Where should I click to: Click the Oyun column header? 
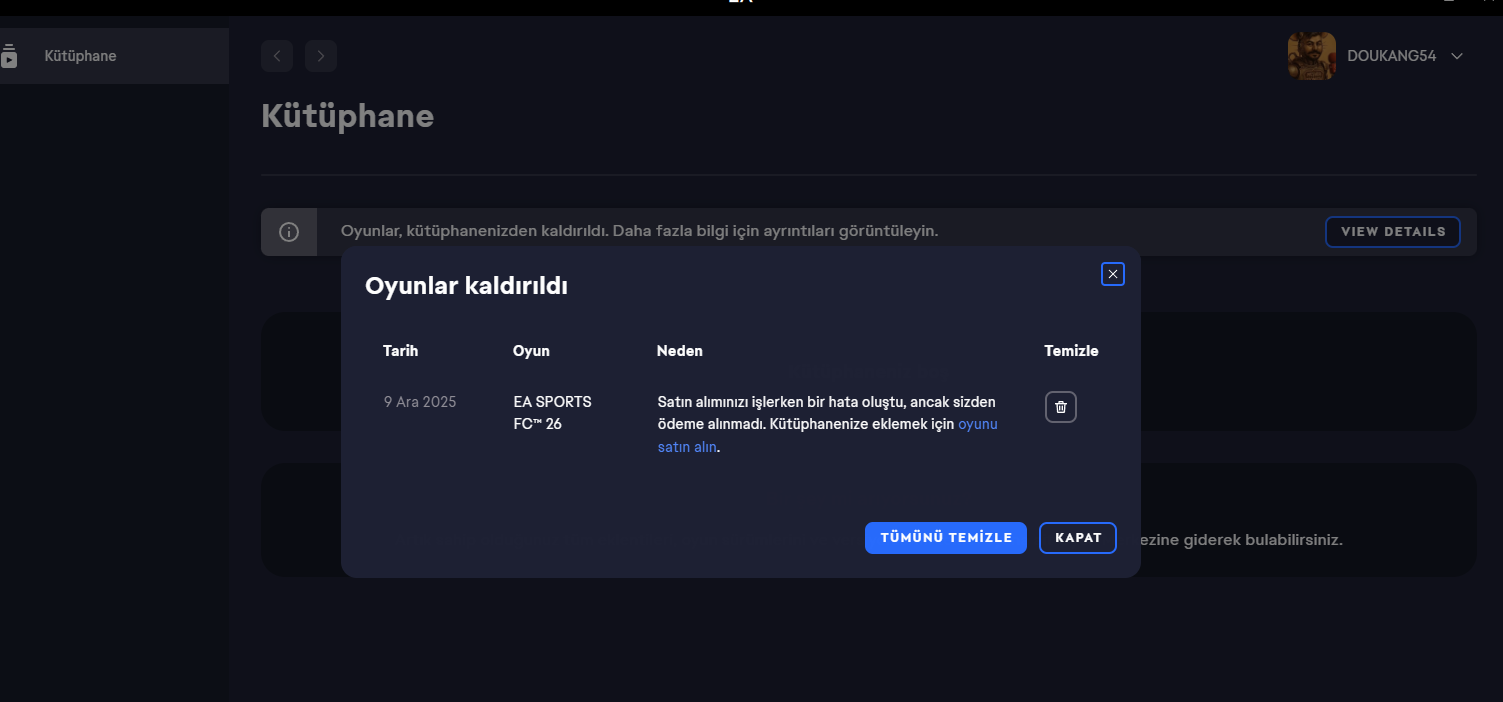(x=531, y=351)
